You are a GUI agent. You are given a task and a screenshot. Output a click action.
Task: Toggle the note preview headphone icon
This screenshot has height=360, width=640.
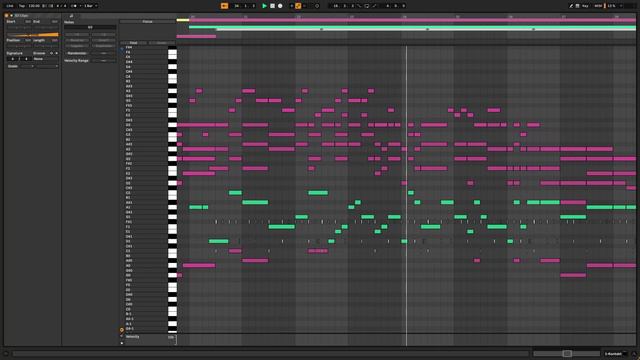coord(122,48)
